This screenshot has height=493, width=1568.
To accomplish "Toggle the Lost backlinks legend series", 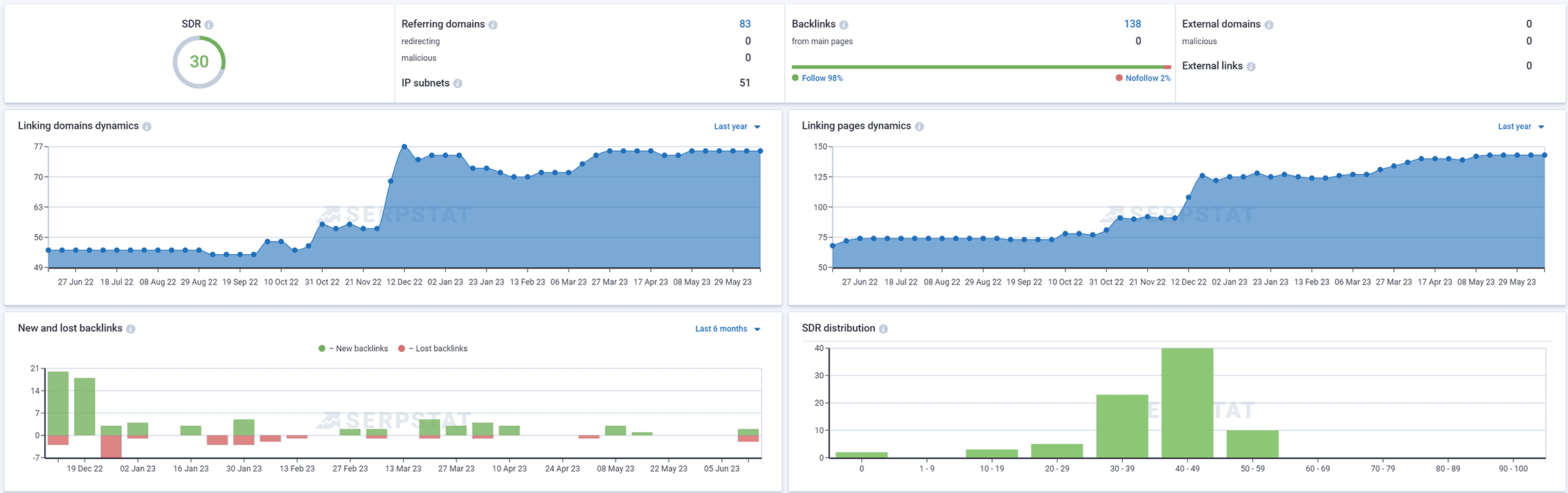I will [x=433, y=348].
